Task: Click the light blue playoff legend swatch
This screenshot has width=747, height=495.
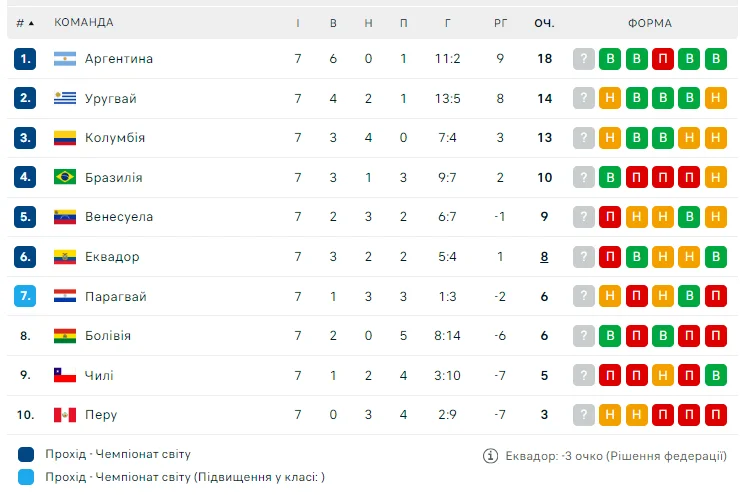Action: (26, 478)
